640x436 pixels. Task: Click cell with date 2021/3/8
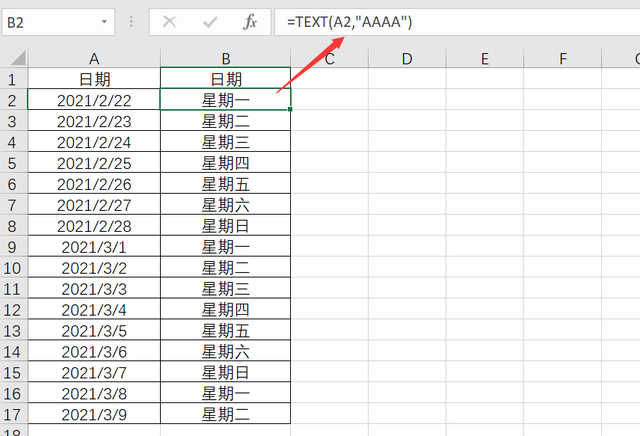click(94, 393)
